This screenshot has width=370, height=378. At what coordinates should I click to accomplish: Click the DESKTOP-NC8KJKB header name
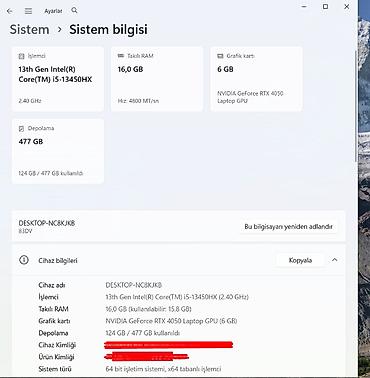tap(47, 223)
